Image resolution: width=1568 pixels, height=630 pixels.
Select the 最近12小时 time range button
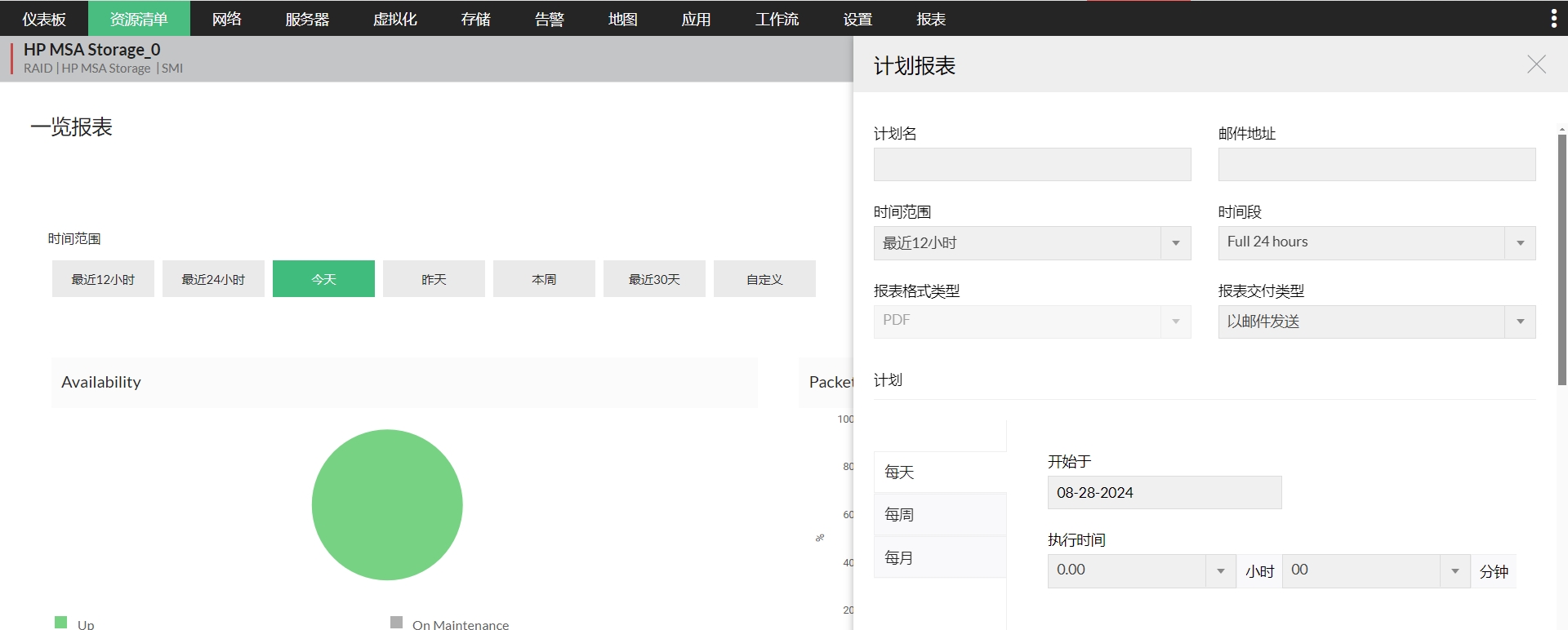[103, 279]
